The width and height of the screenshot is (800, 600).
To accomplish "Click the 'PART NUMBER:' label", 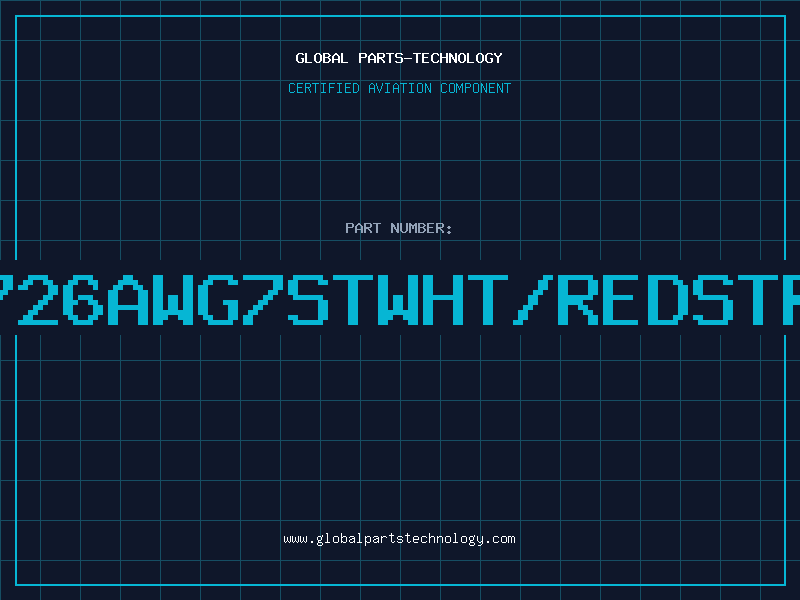I will point(399,228).
